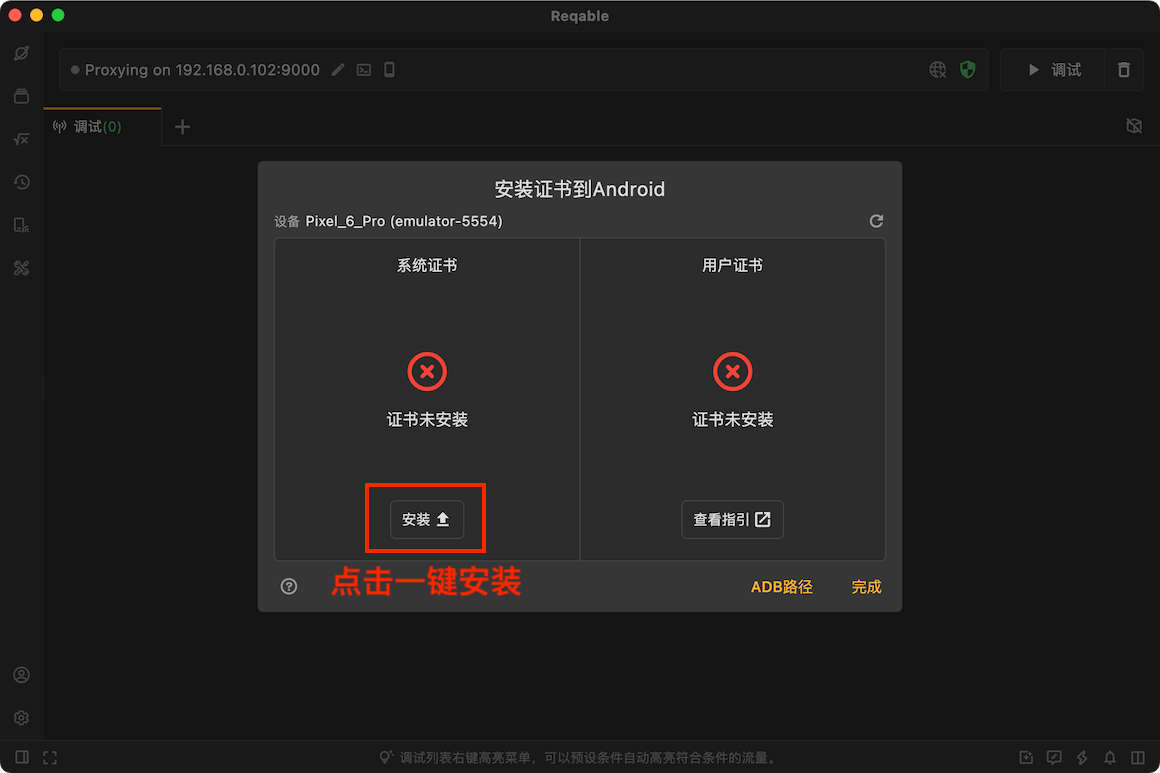Toggle the sidebar panel icon in status bar
Screen dimensions: 1160x773
pyautogui.click(x=22, y=757)
